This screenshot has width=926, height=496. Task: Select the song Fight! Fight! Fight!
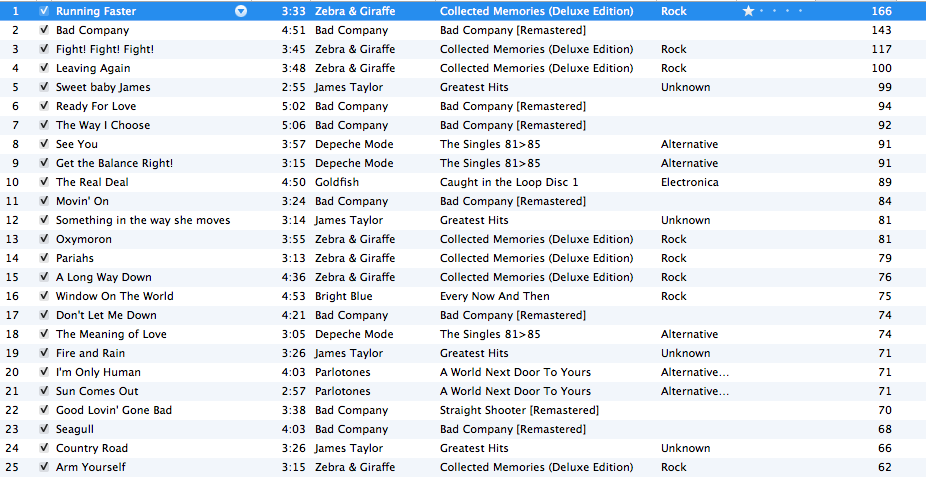[105, 49]
